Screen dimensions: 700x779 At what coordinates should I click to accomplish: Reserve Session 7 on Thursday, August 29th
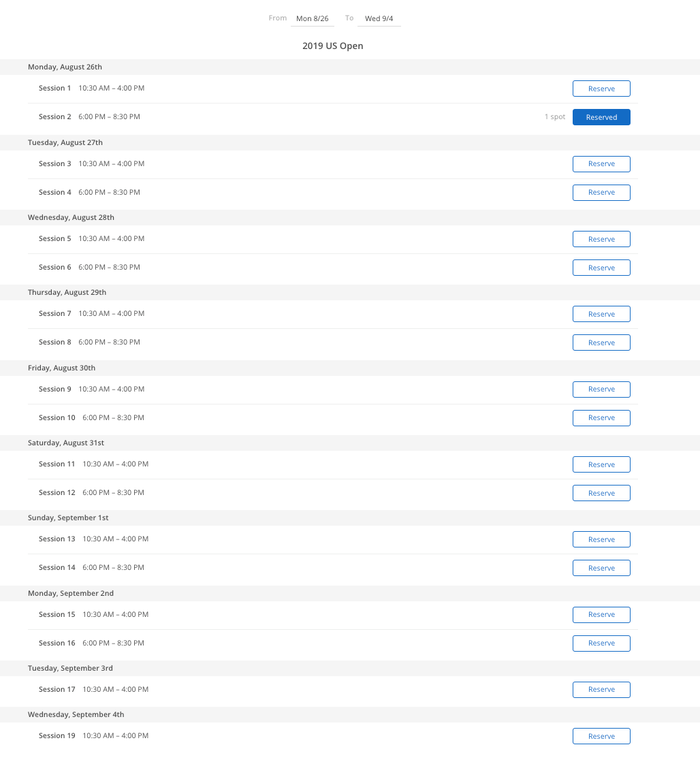click(601, 314)
